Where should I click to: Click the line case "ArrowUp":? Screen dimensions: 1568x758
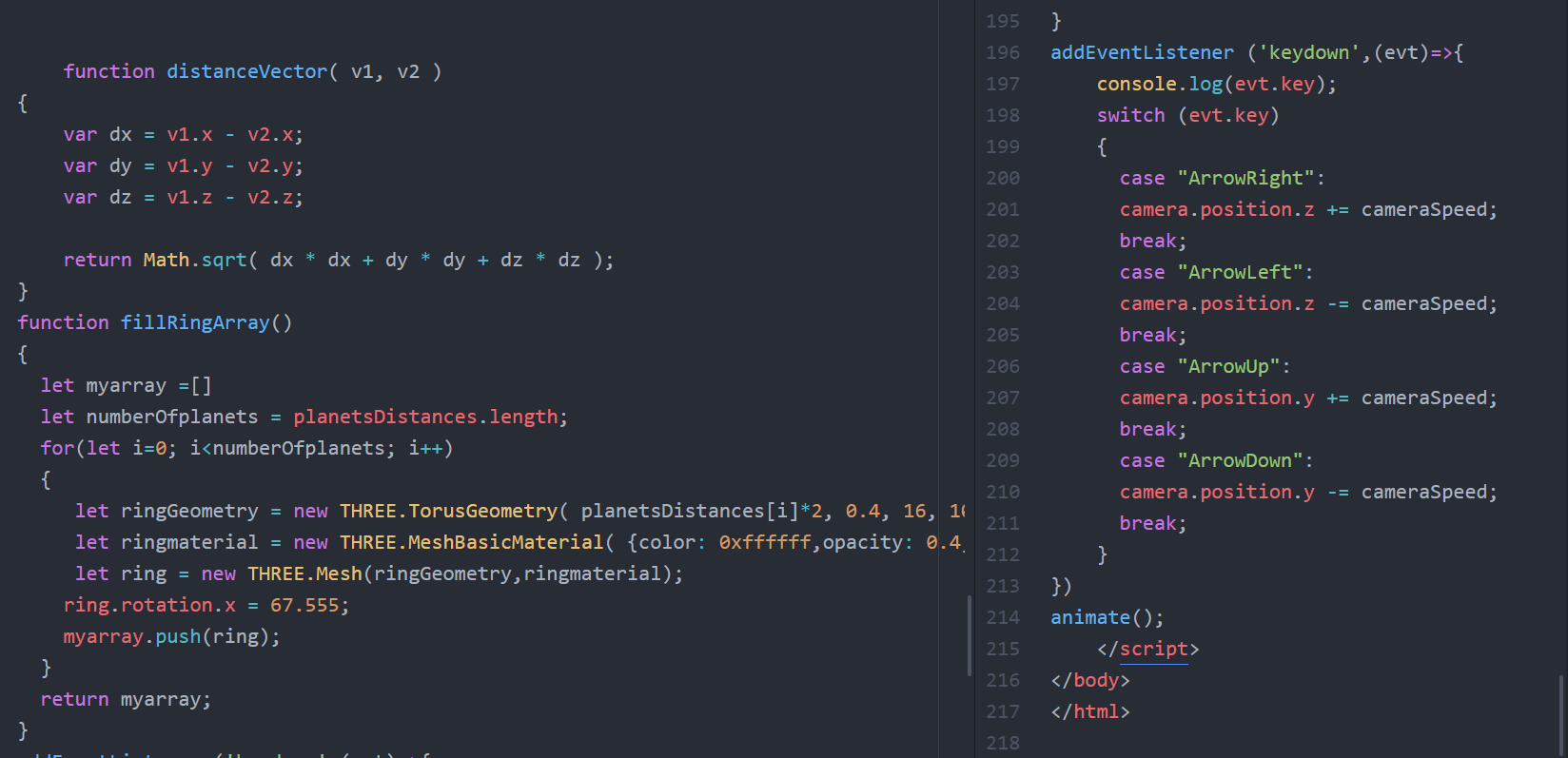[1205, 366]
